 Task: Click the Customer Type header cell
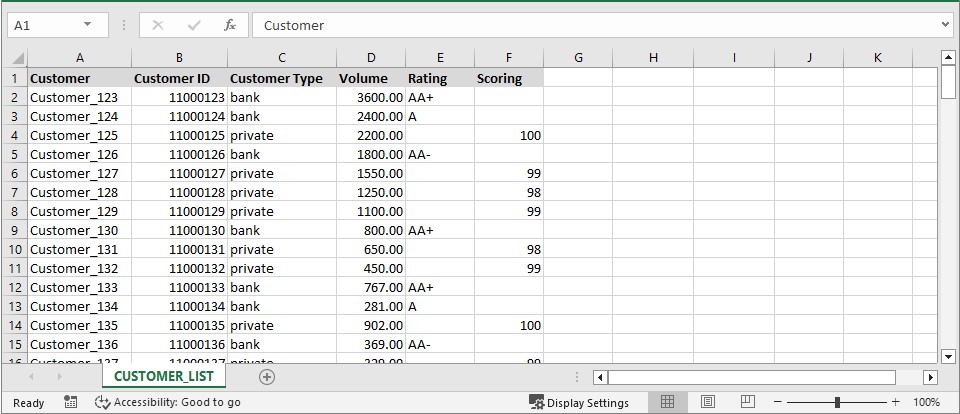(282, 78)
